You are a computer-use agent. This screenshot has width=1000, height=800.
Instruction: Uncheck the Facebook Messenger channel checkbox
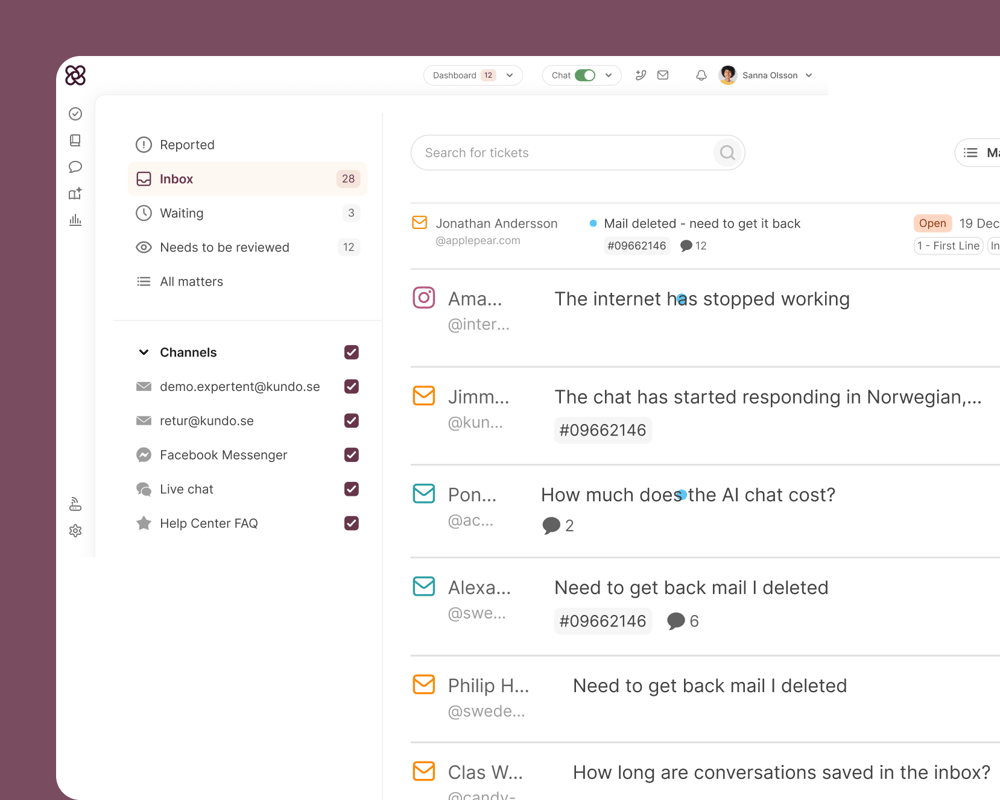(351, 455)
